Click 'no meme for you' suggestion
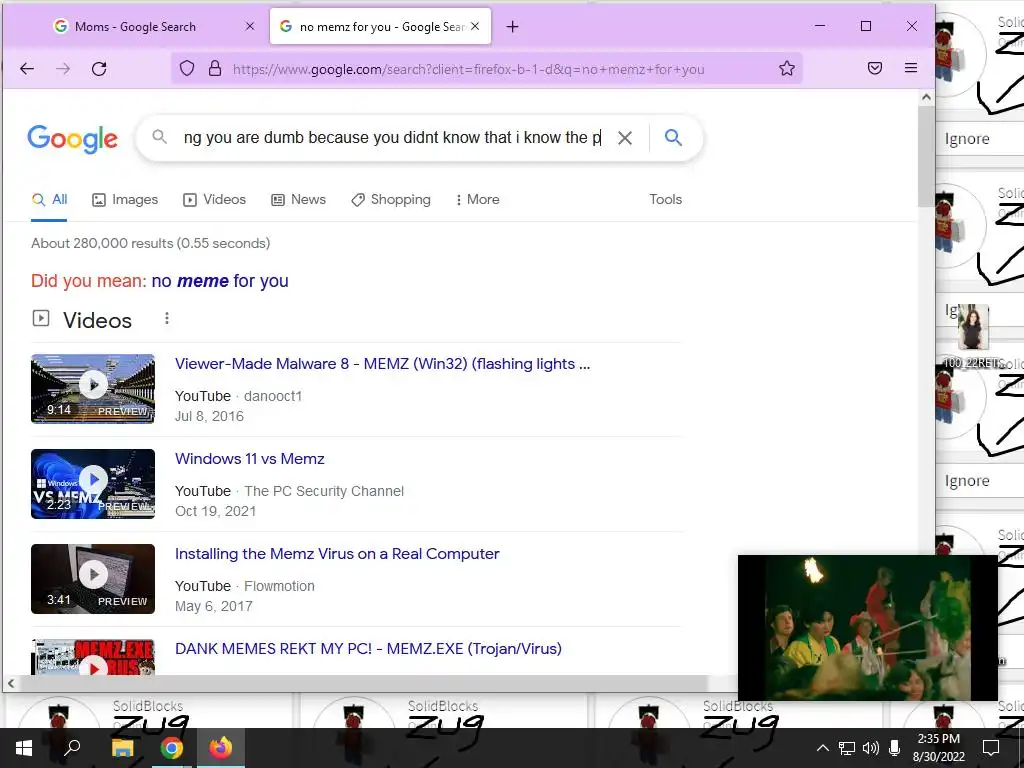Viewport: 1024px width, 768px height. coord(220,281)
